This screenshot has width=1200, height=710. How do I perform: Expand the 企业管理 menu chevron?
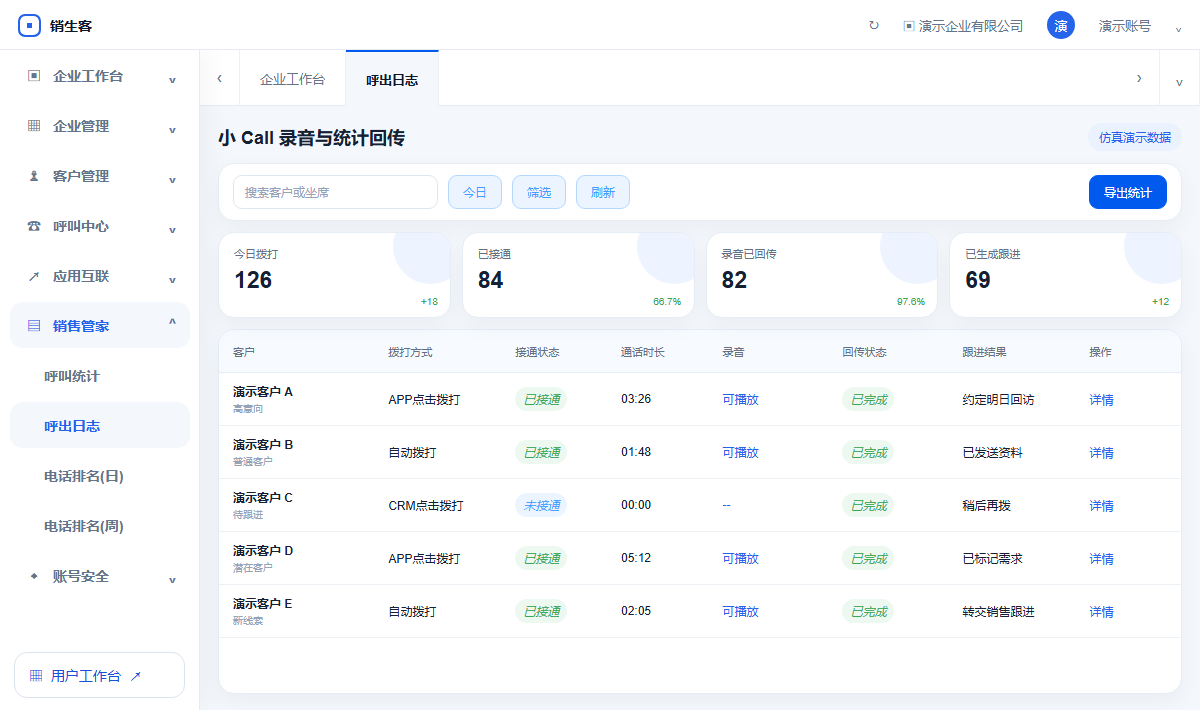click(172, 129)
